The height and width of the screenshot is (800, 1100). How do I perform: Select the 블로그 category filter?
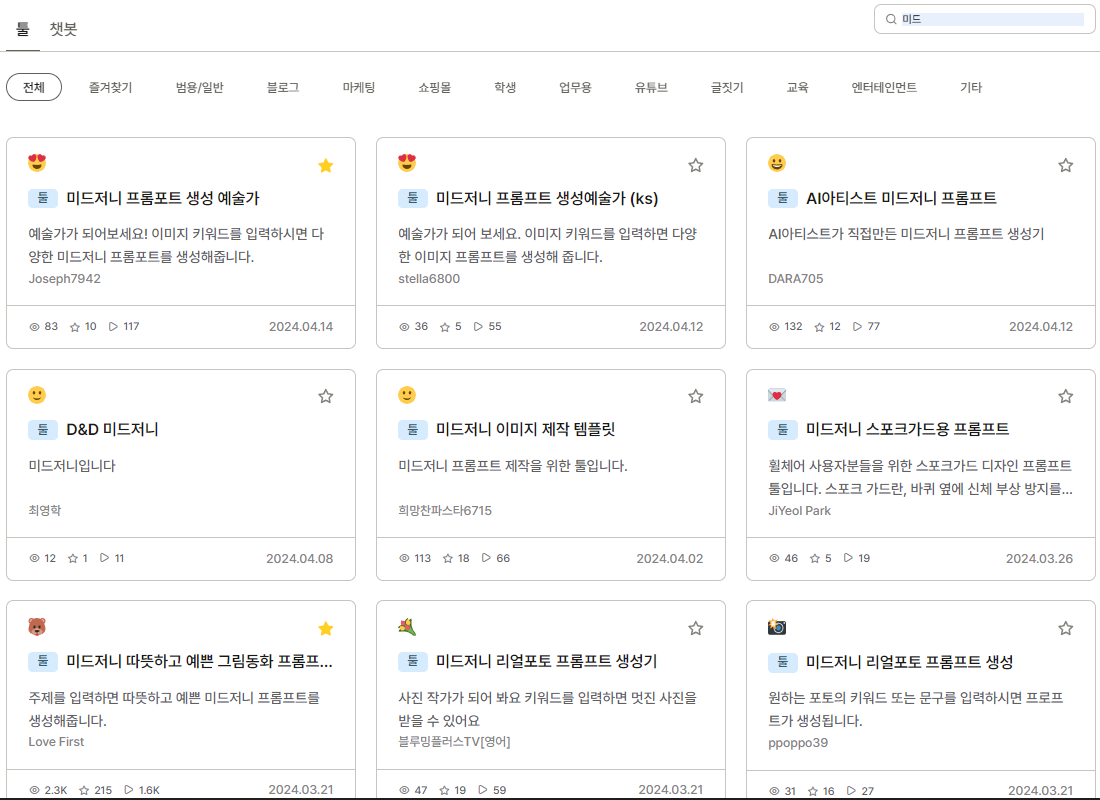click(283, 87)
